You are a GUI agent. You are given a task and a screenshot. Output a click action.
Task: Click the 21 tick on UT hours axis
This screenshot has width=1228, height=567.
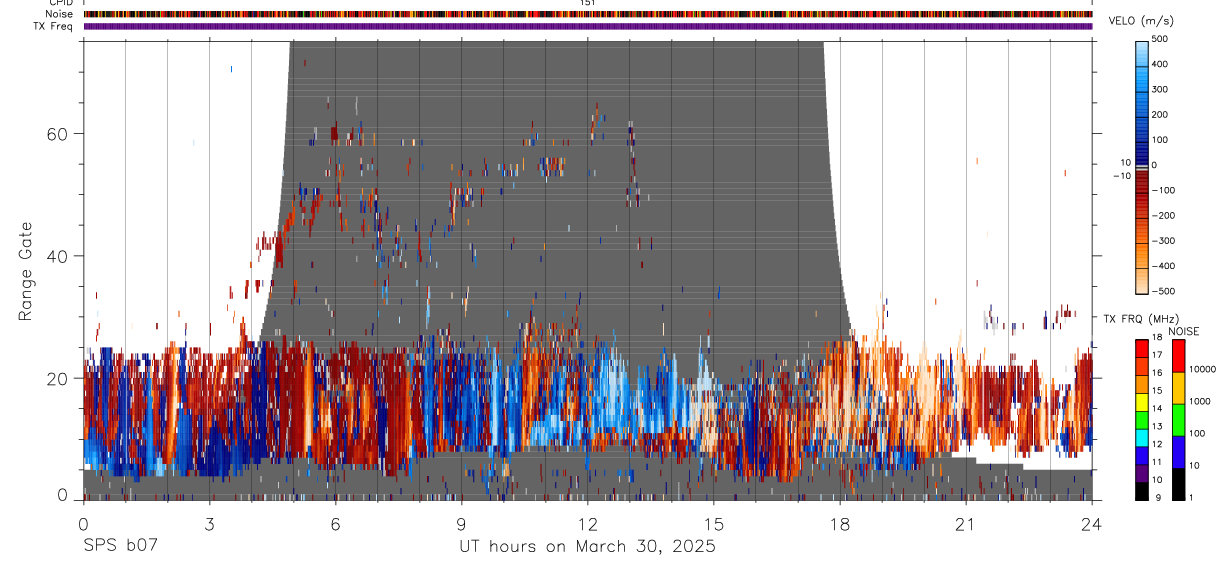(965, 525)
